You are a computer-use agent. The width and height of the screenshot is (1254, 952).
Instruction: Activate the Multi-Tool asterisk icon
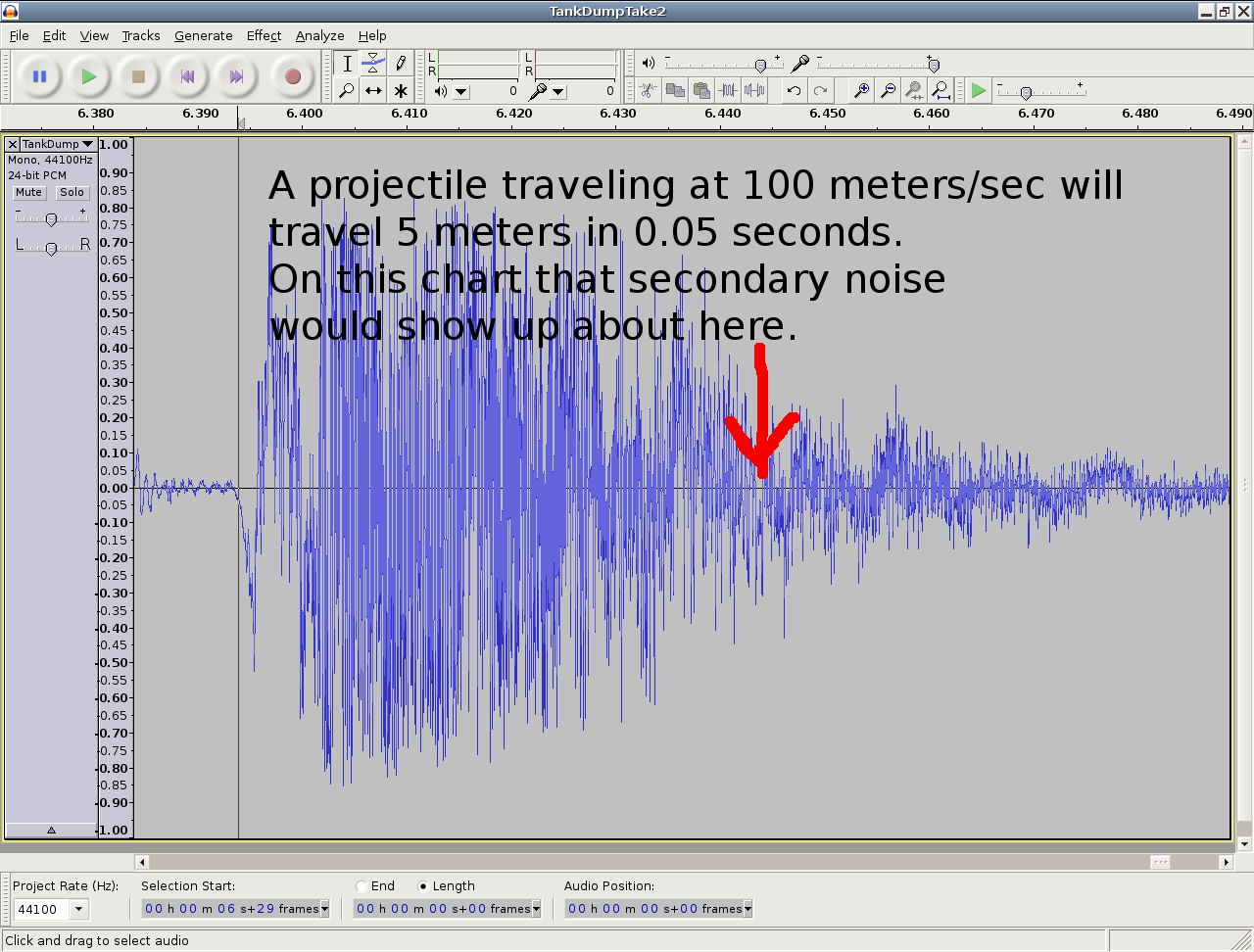(x=401, y=91)
